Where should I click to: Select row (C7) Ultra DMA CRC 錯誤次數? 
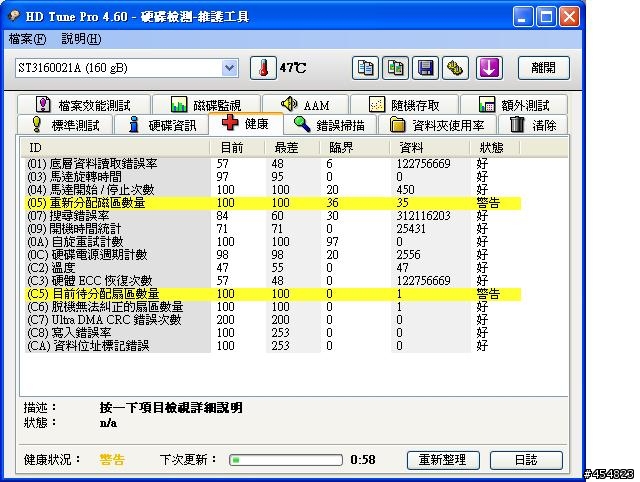273,320
